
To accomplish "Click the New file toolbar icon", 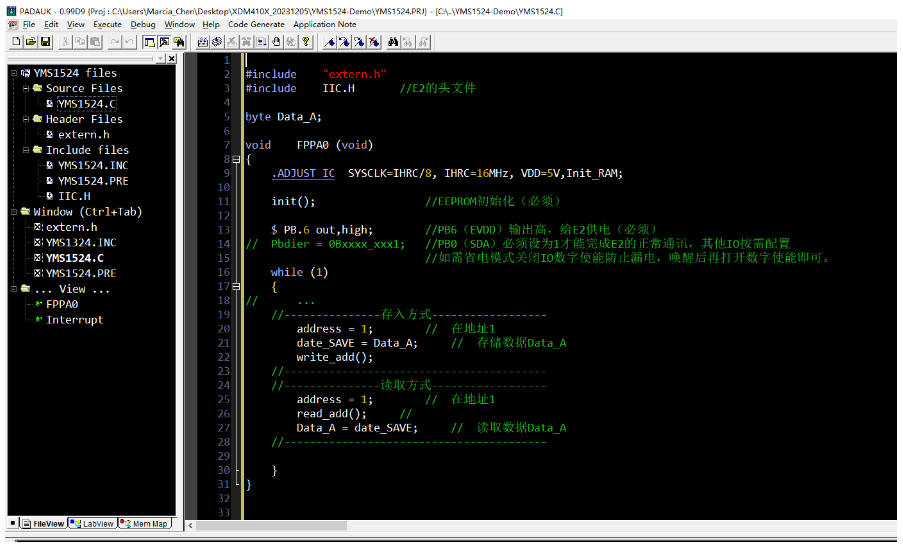I will click(17, 42).
